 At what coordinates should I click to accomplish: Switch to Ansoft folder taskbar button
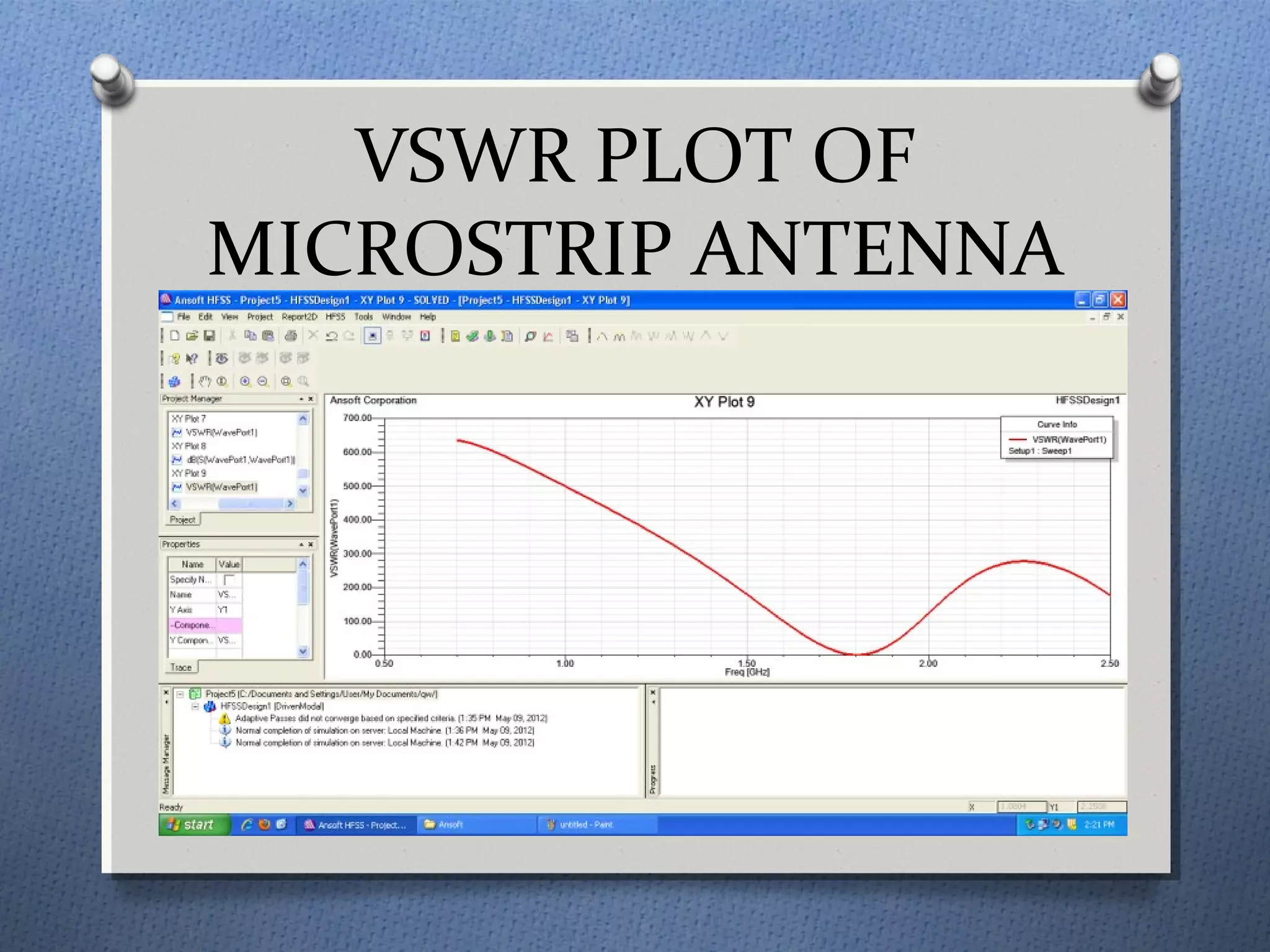click(x=476, y=825)
